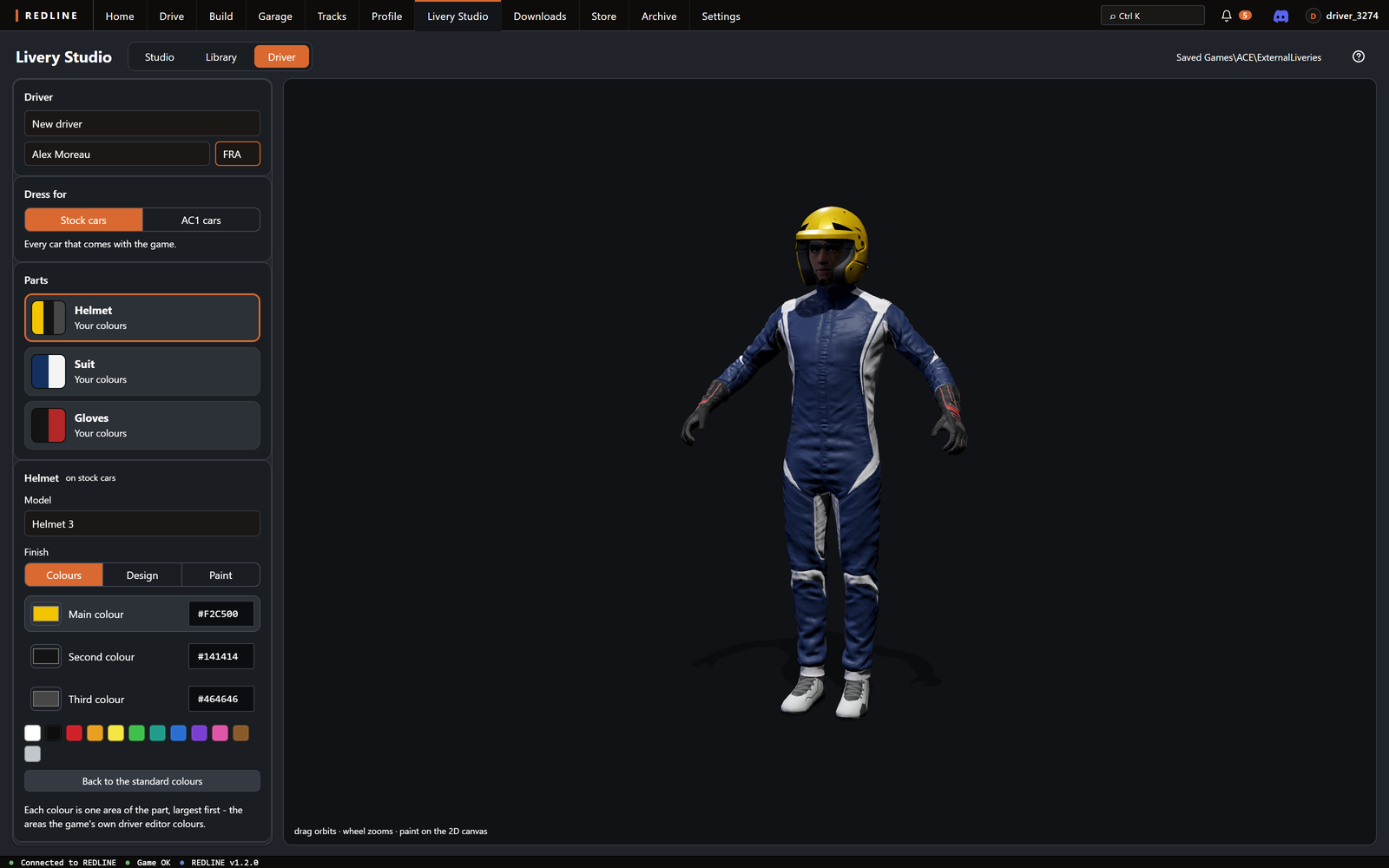Screen dimensions: 1389x868
Task: Click the REDLINE logo
Action: (x=47, y=16)
